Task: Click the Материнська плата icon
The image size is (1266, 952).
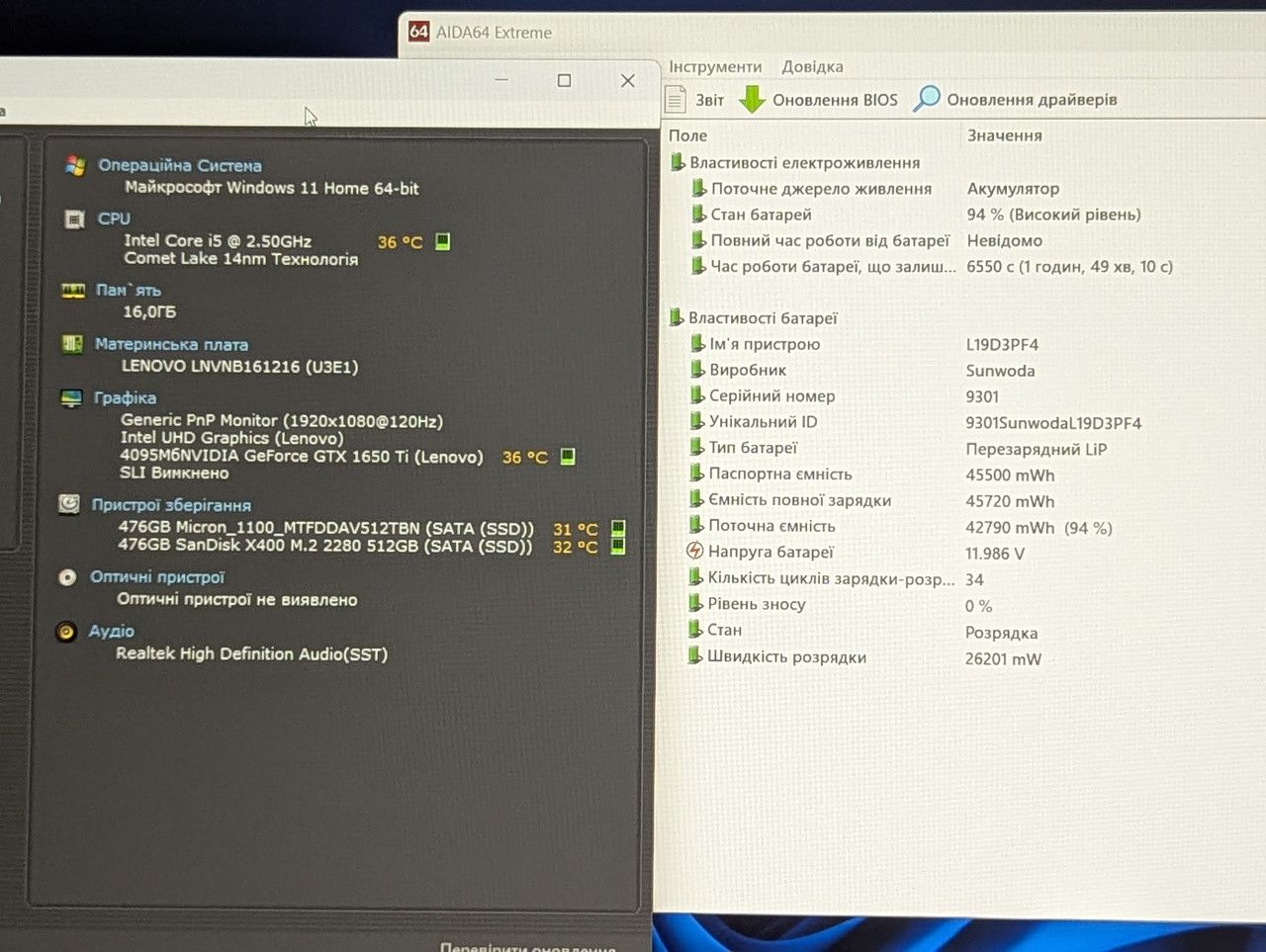Action: point(72,344)
